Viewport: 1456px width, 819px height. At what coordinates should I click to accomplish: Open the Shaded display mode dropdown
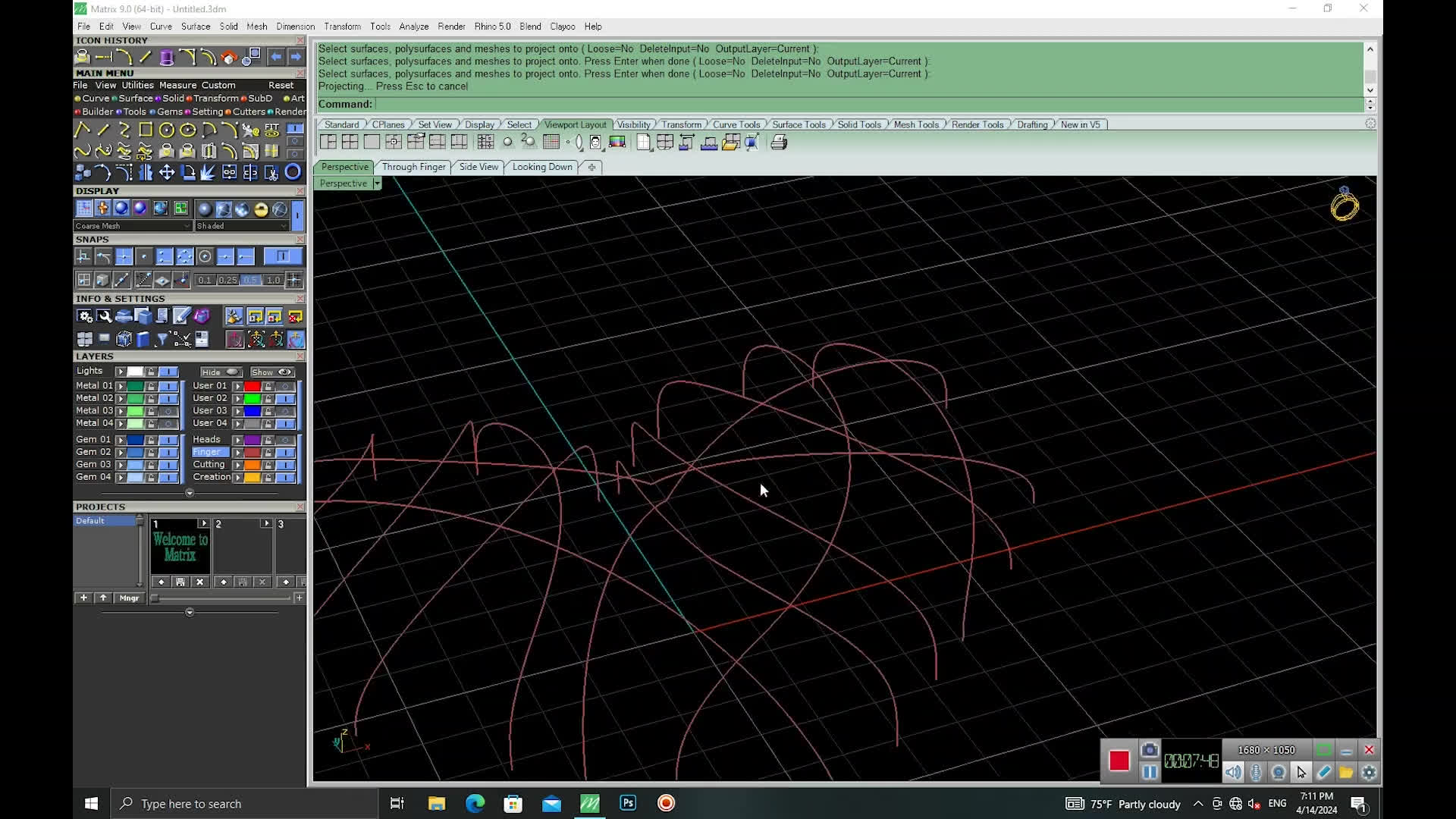point(242,226)
